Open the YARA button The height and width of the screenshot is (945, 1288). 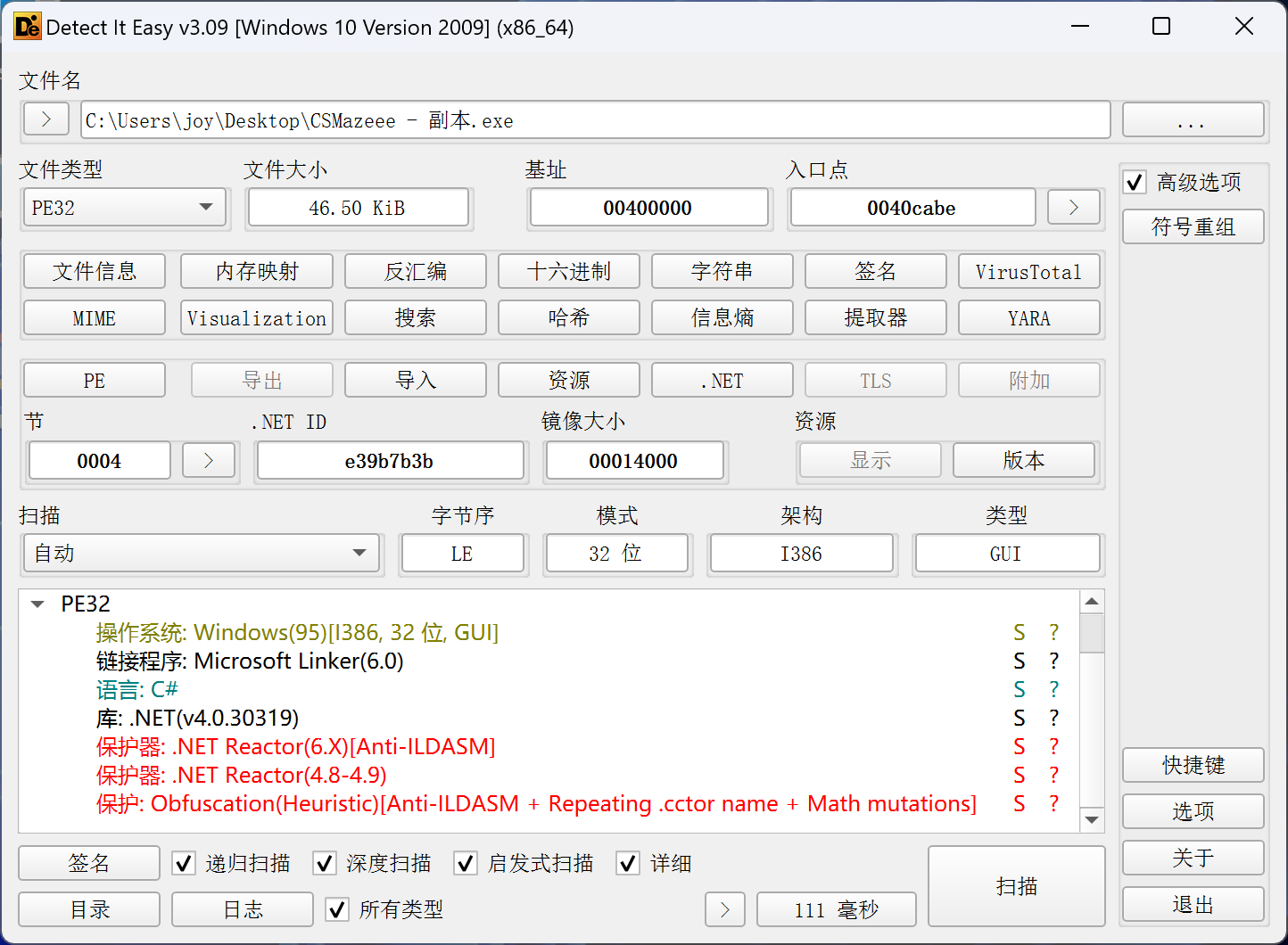1029,318
